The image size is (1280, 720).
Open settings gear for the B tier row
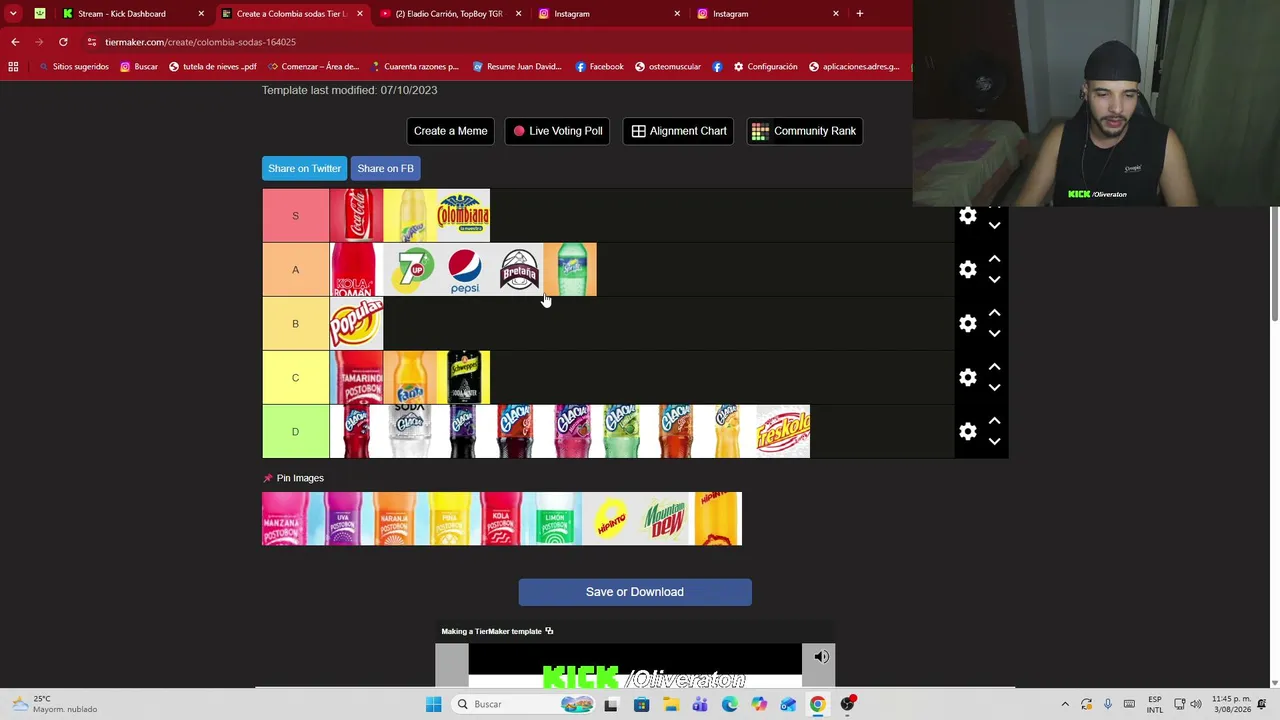click(968, 324)
